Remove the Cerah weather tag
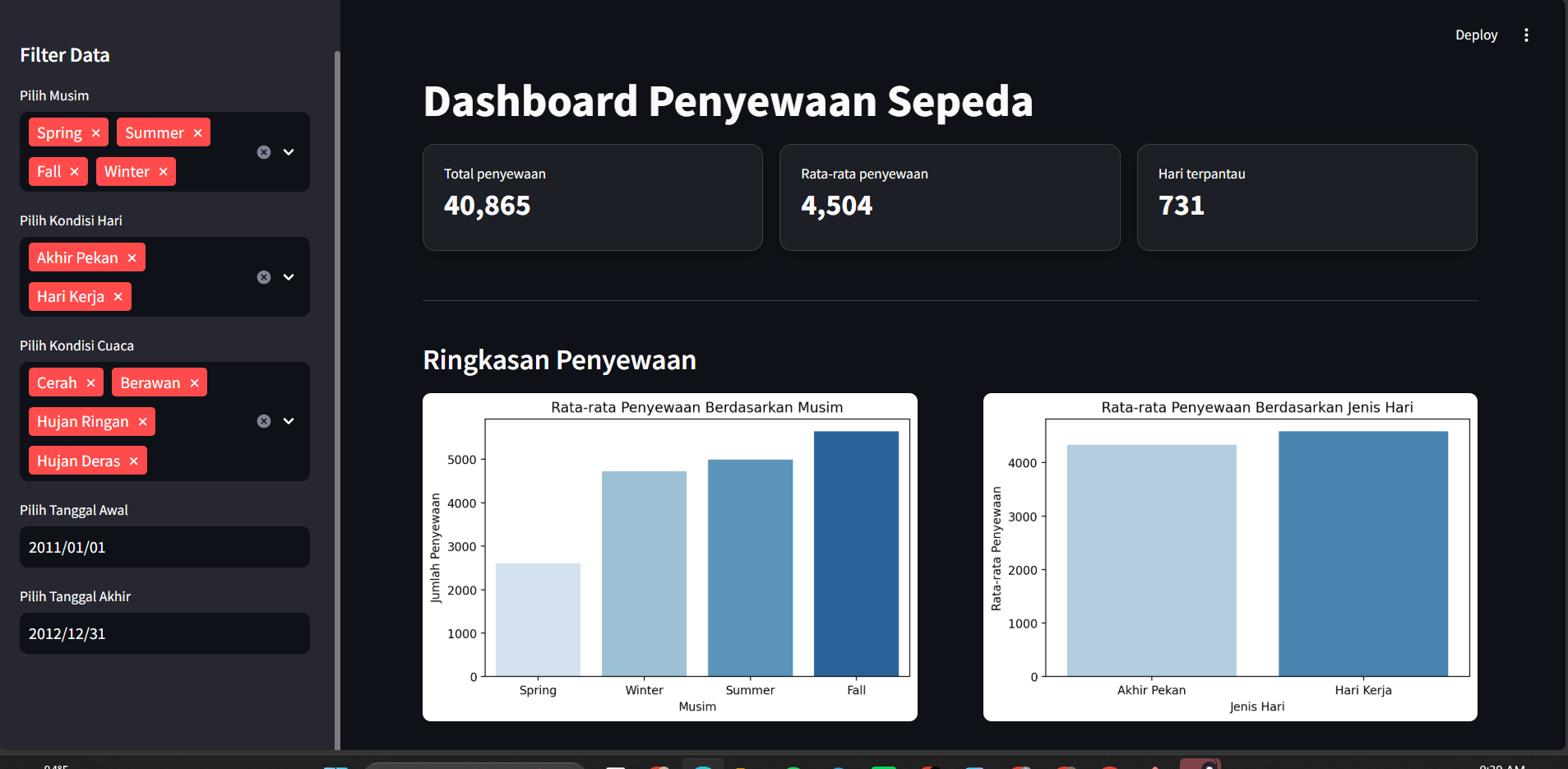The height and width of the screenshot is (769, 1568). [90, 383]
